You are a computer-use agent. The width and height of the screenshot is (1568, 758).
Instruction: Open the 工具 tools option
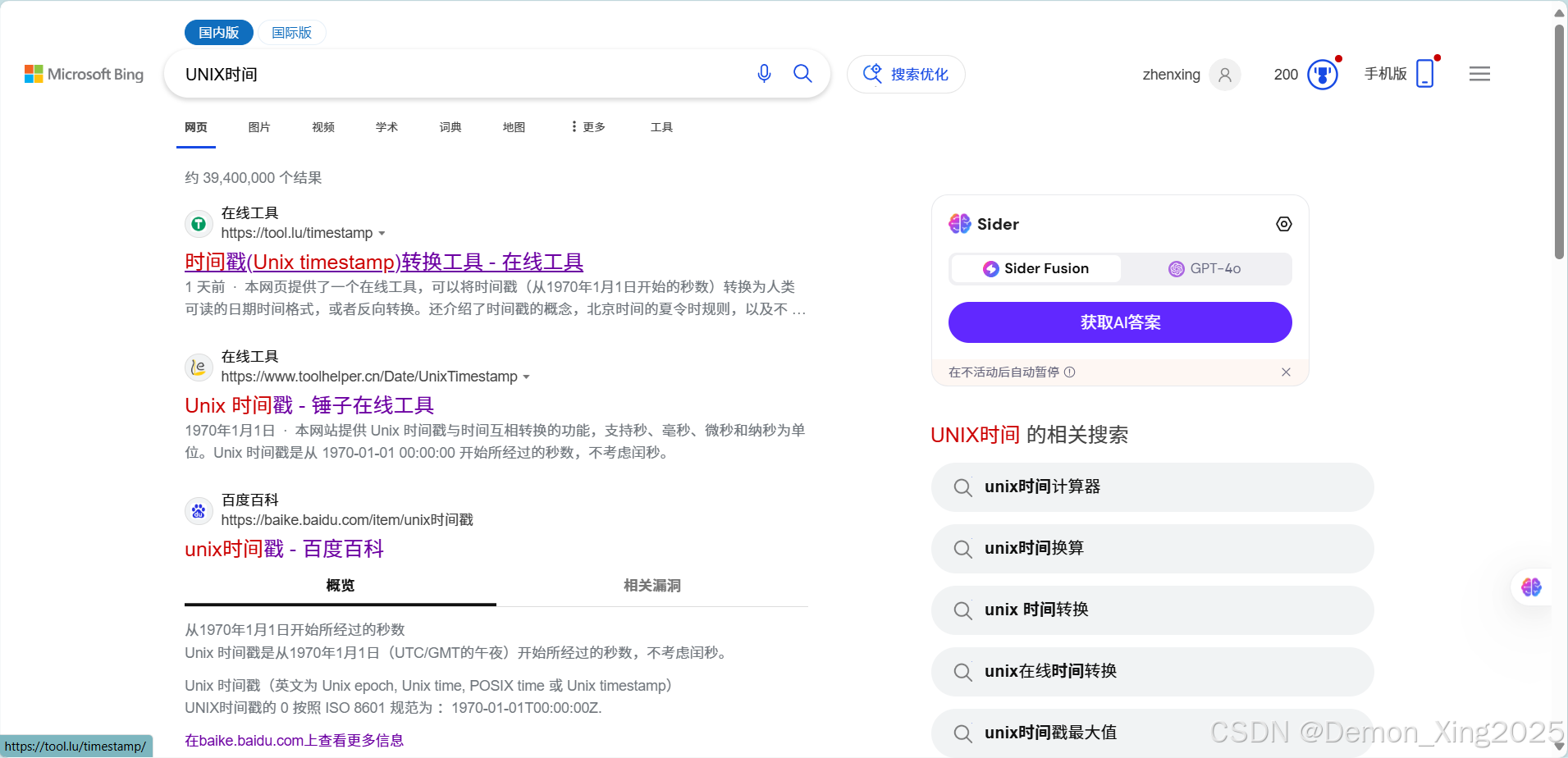pyautogui.click(x=661, y=127)
